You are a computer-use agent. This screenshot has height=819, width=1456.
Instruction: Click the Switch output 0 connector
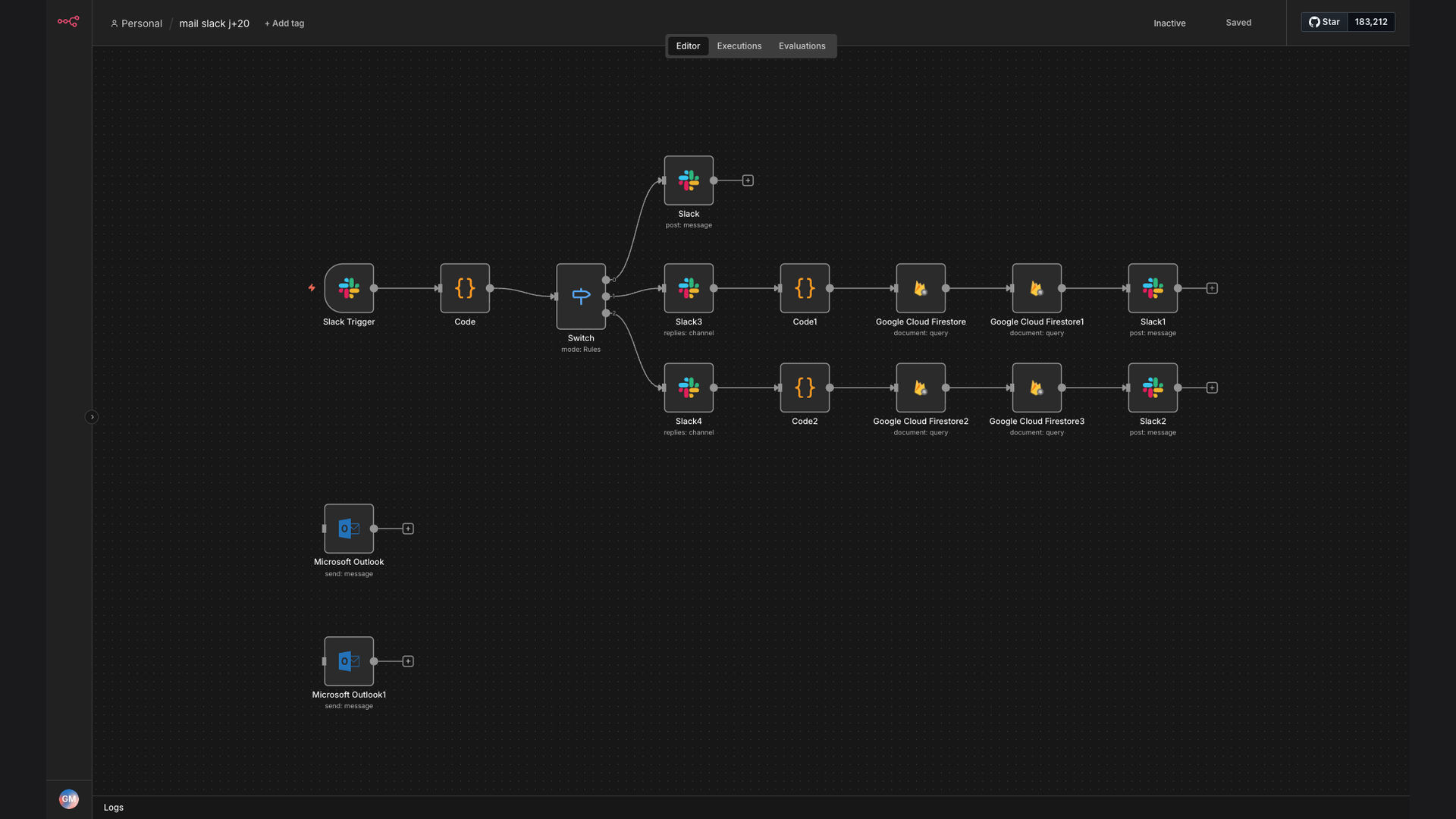606,280
